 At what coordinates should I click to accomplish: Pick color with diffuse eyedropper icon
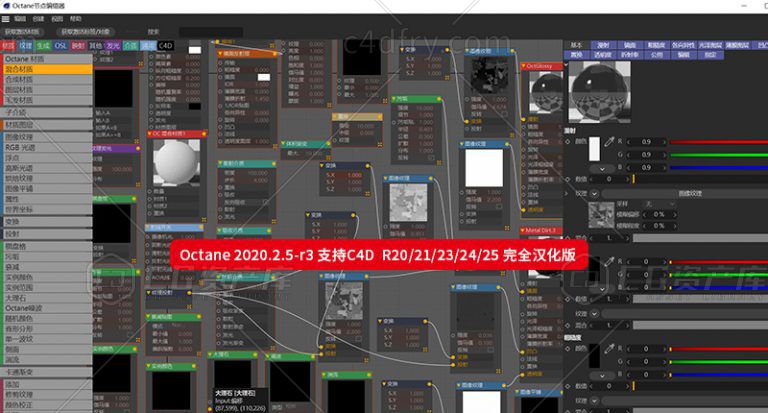pos(609,142)
